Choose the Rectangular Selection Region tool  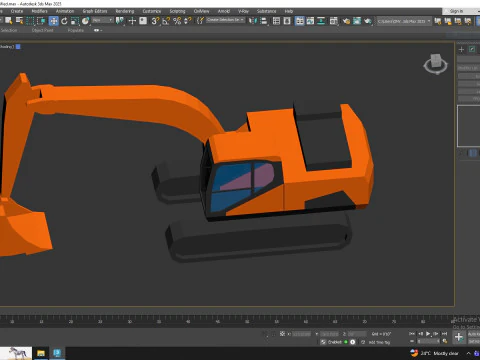[x=30, y=21]
